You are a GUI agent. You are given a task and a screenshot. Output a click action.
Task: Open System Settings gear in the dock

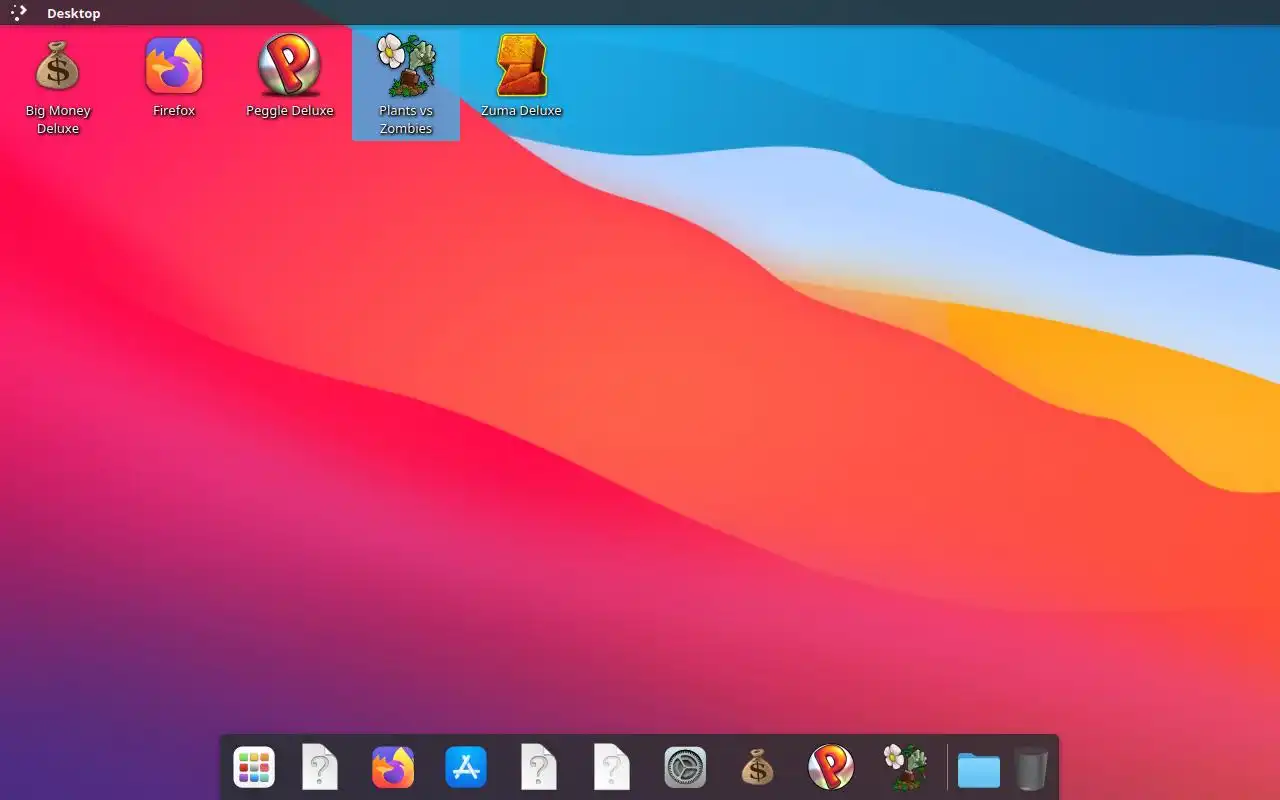[685, 768]
